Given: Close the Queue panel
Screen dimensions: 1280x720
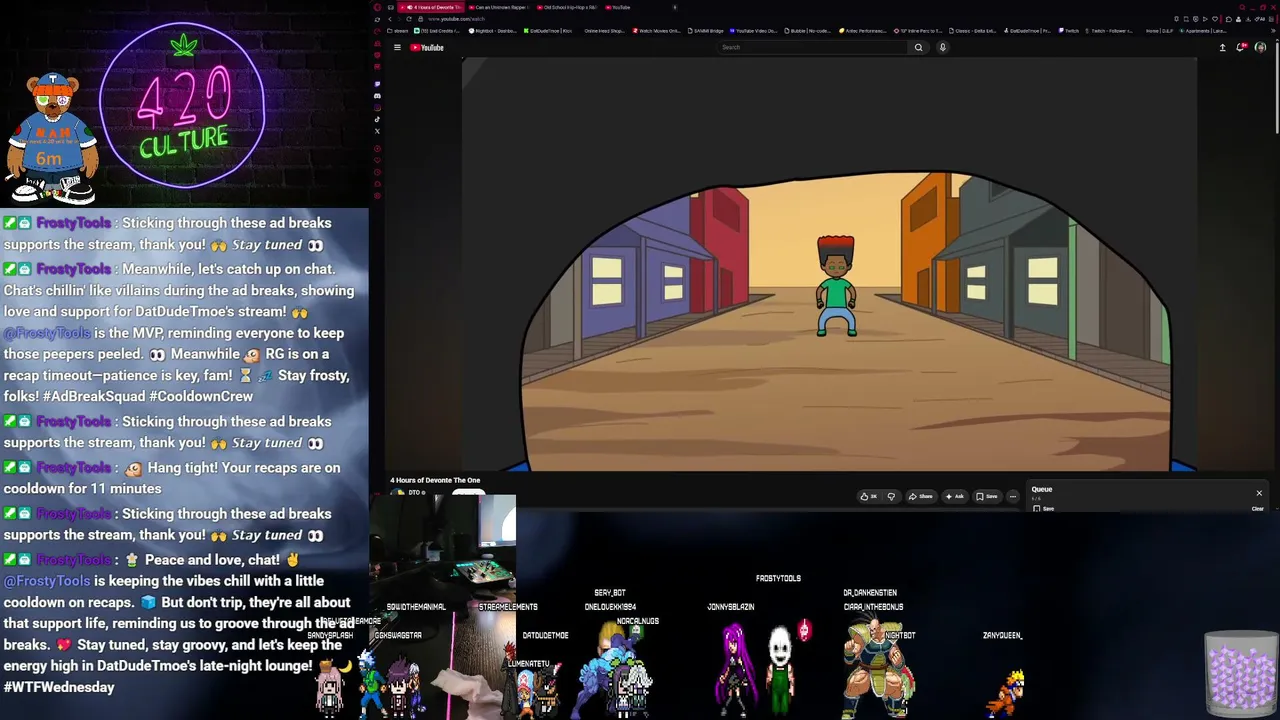Looking at the screenshot, I should (x=1259, y=493).
